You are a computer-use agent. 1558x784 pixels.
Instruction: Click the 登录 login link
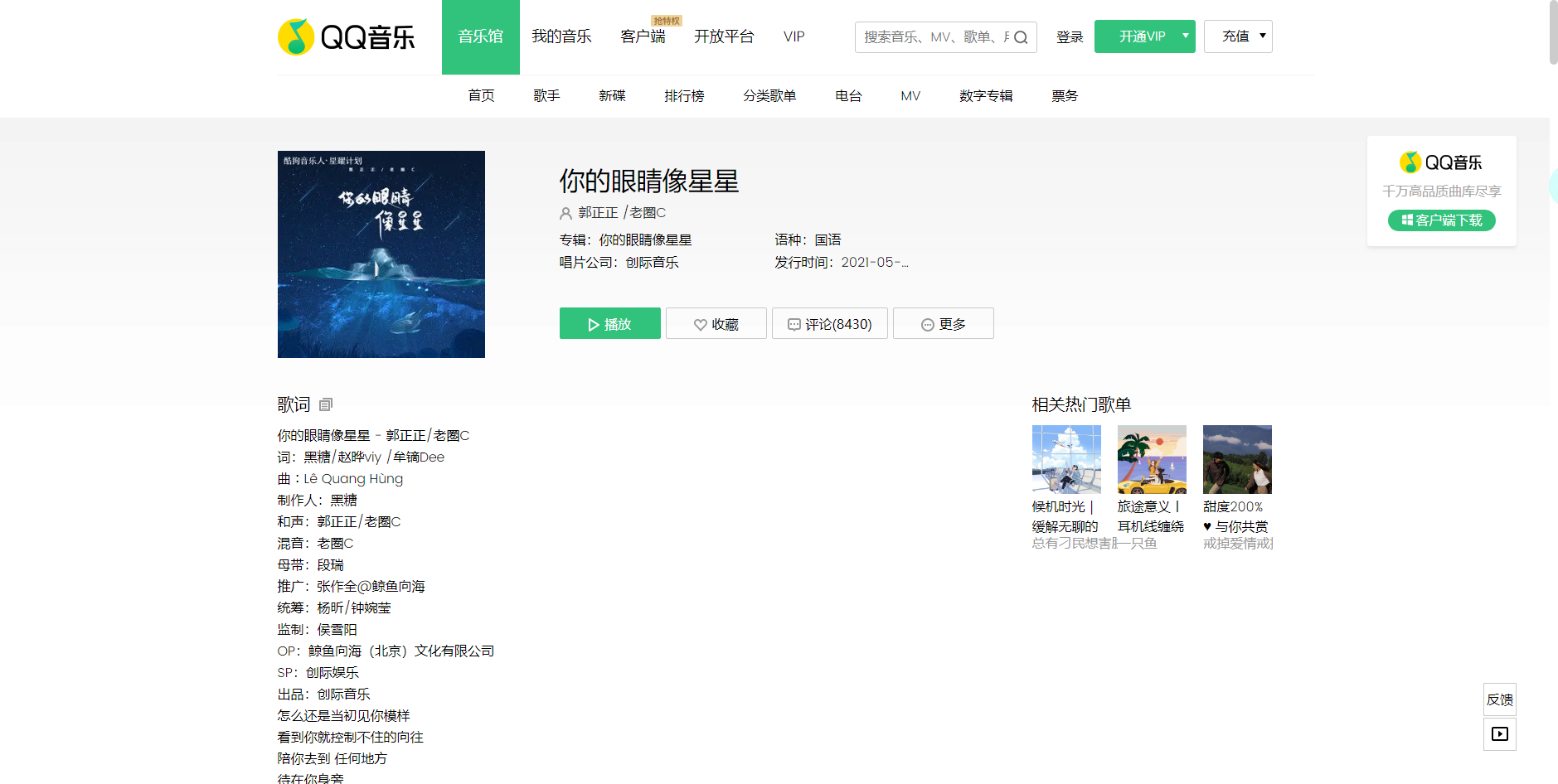point(1070,37)
